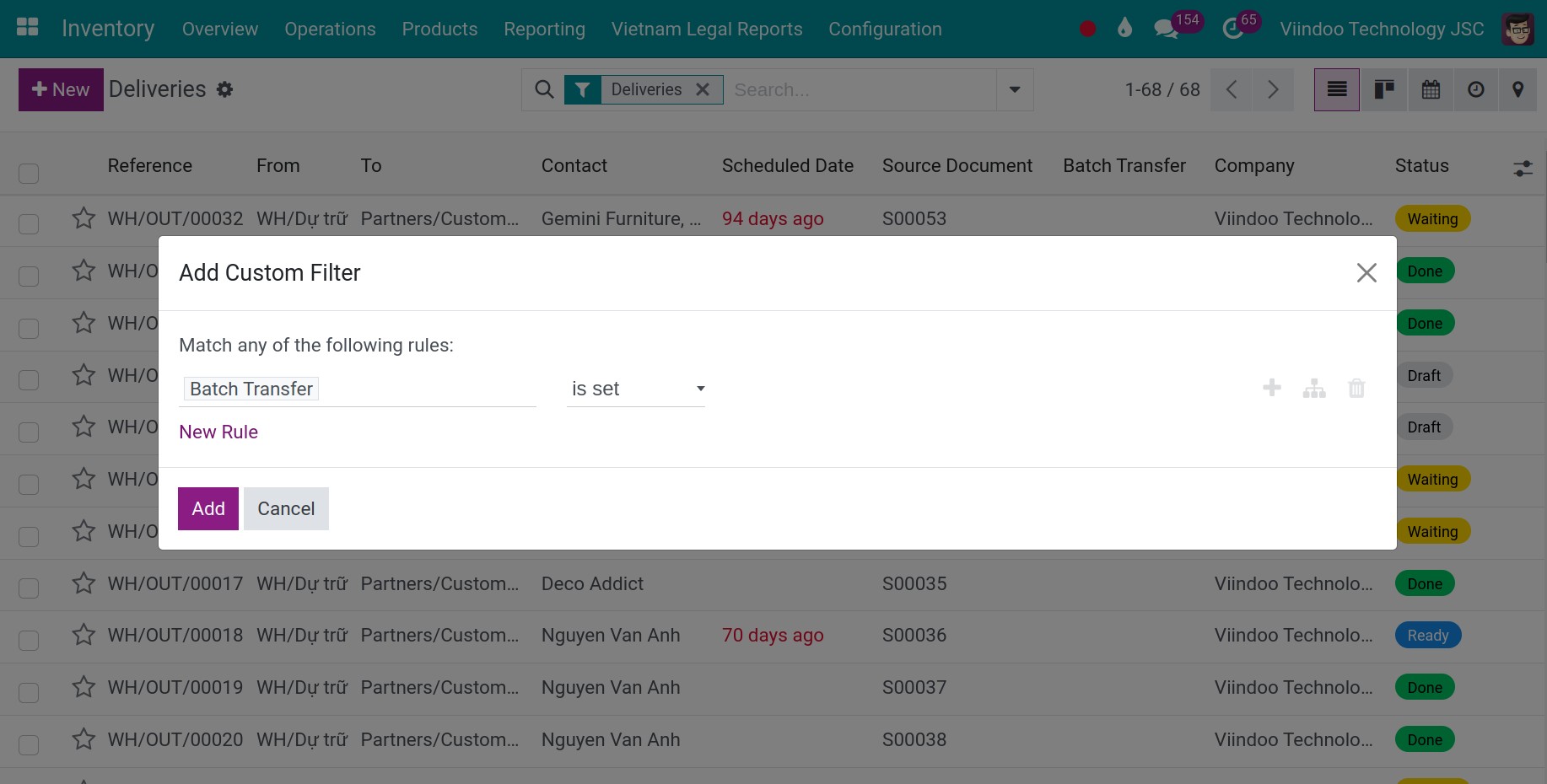The width and height of the screenshot is (1547, 784).
Task: Open the Configuration menu
Action: click(885, 29)
